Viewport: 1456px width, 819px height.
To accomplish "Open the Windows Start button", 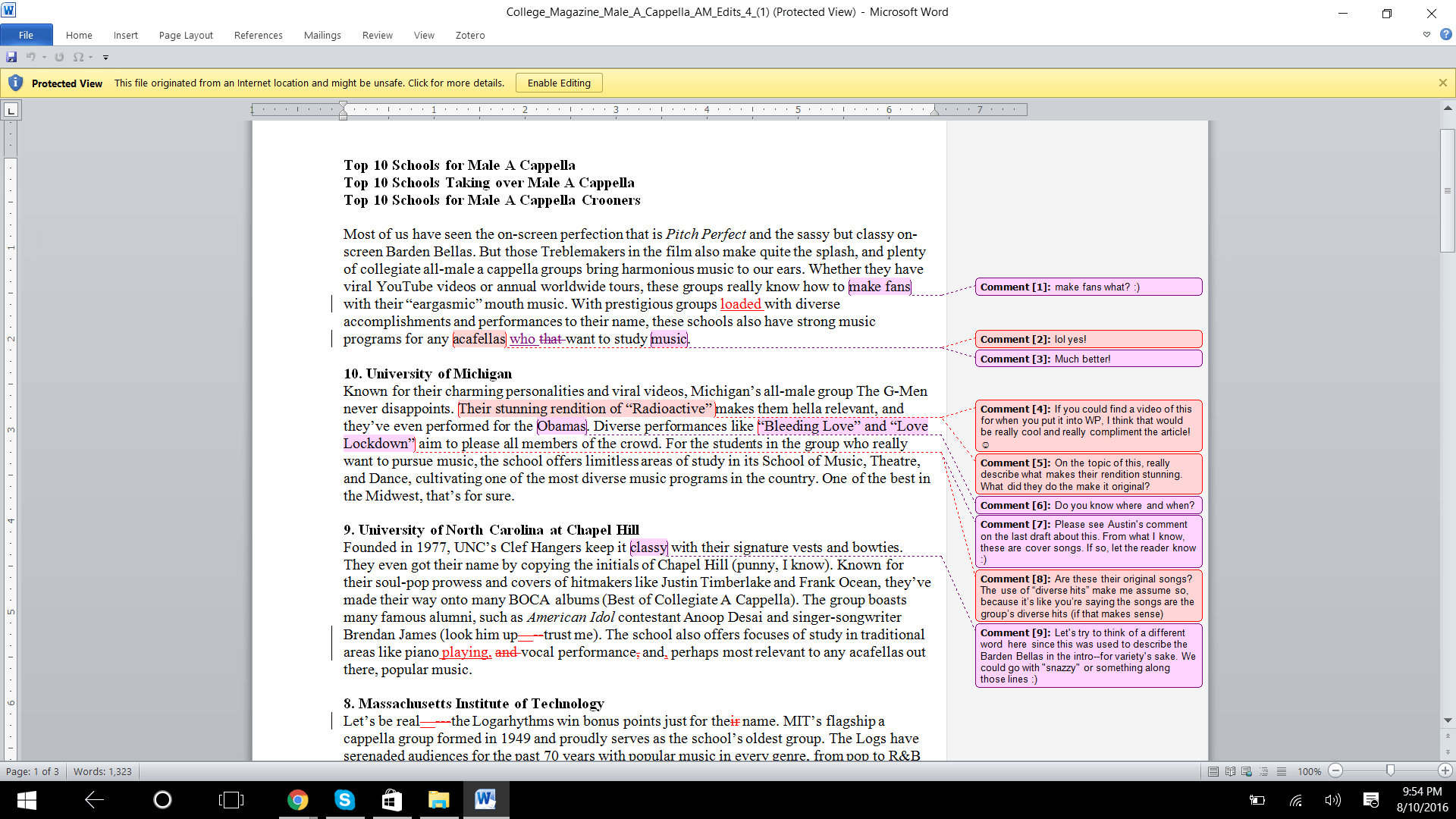I will pyautogui.click(x=27, y=800).
